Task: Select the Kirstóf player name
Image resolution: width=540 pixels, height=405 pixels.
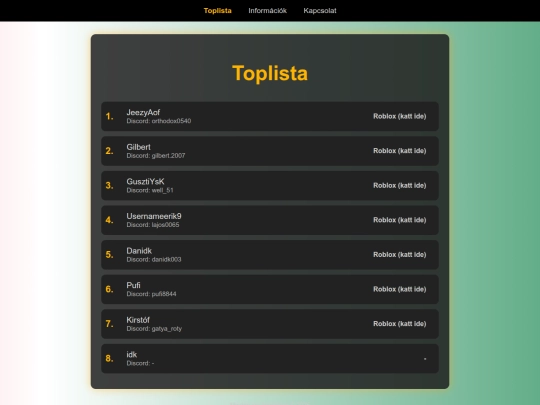Action: (138, 320)
